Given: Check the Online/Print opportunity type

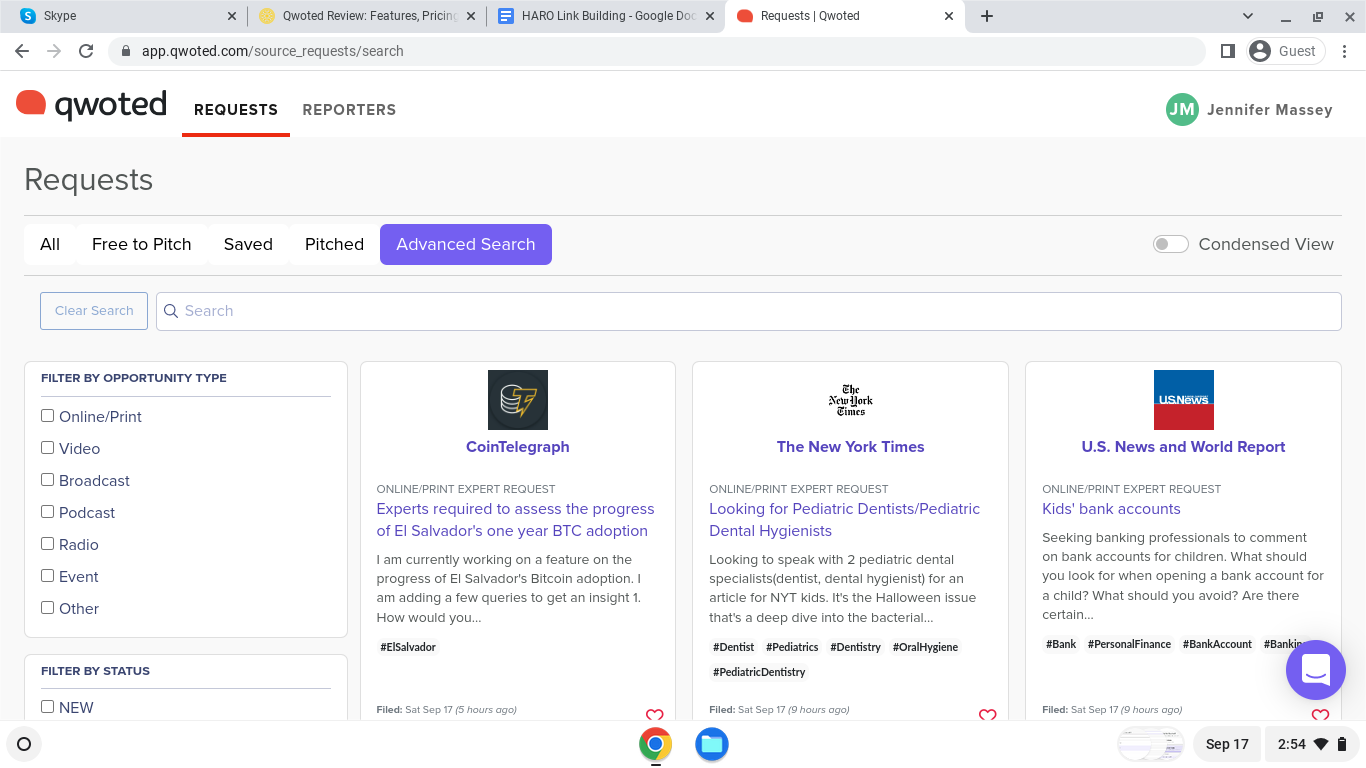Looking at the screenshot, I should coord(47,416).
